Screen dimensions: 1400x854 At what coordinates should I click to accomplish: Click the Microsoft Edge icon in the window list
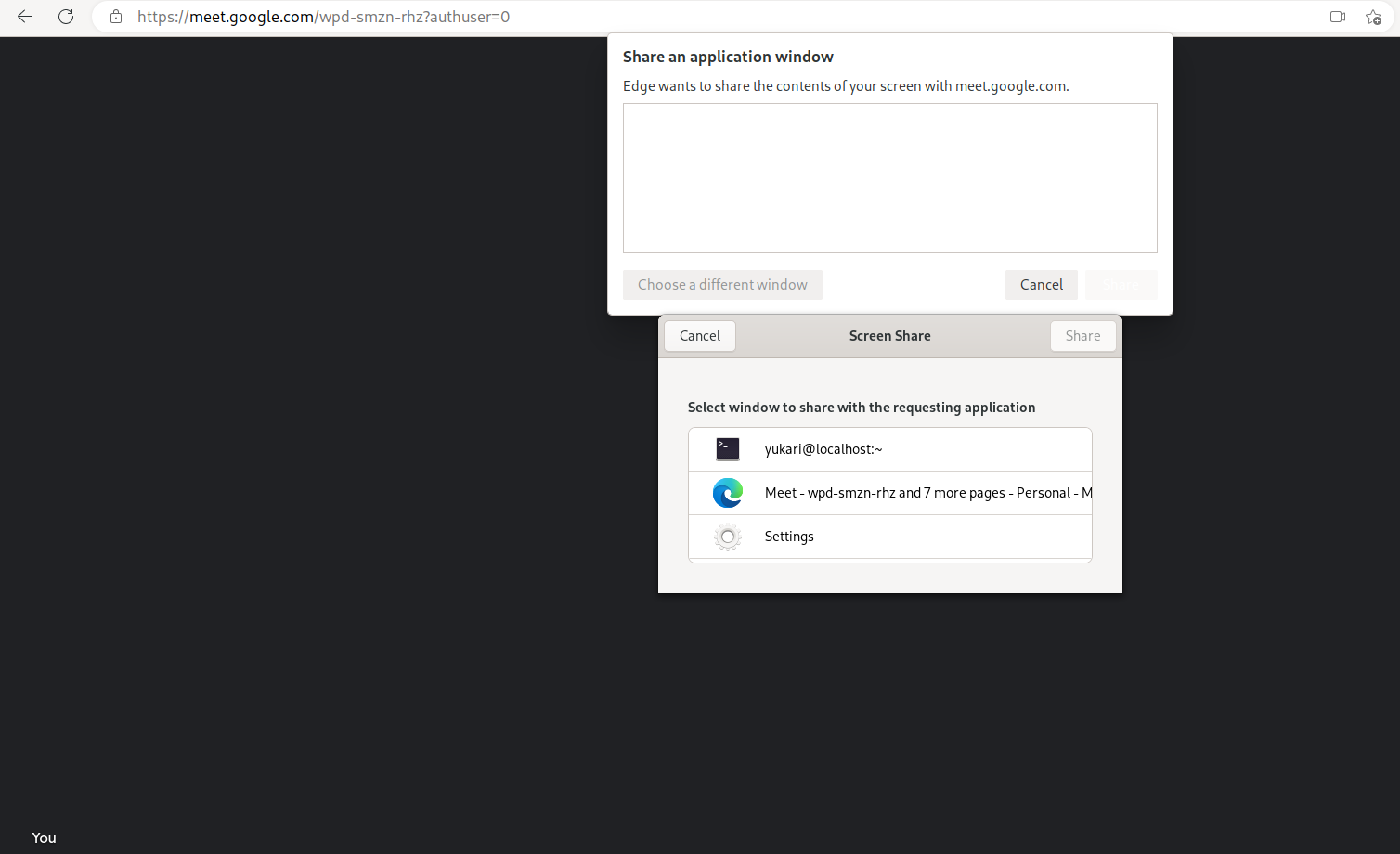[728, 492]
